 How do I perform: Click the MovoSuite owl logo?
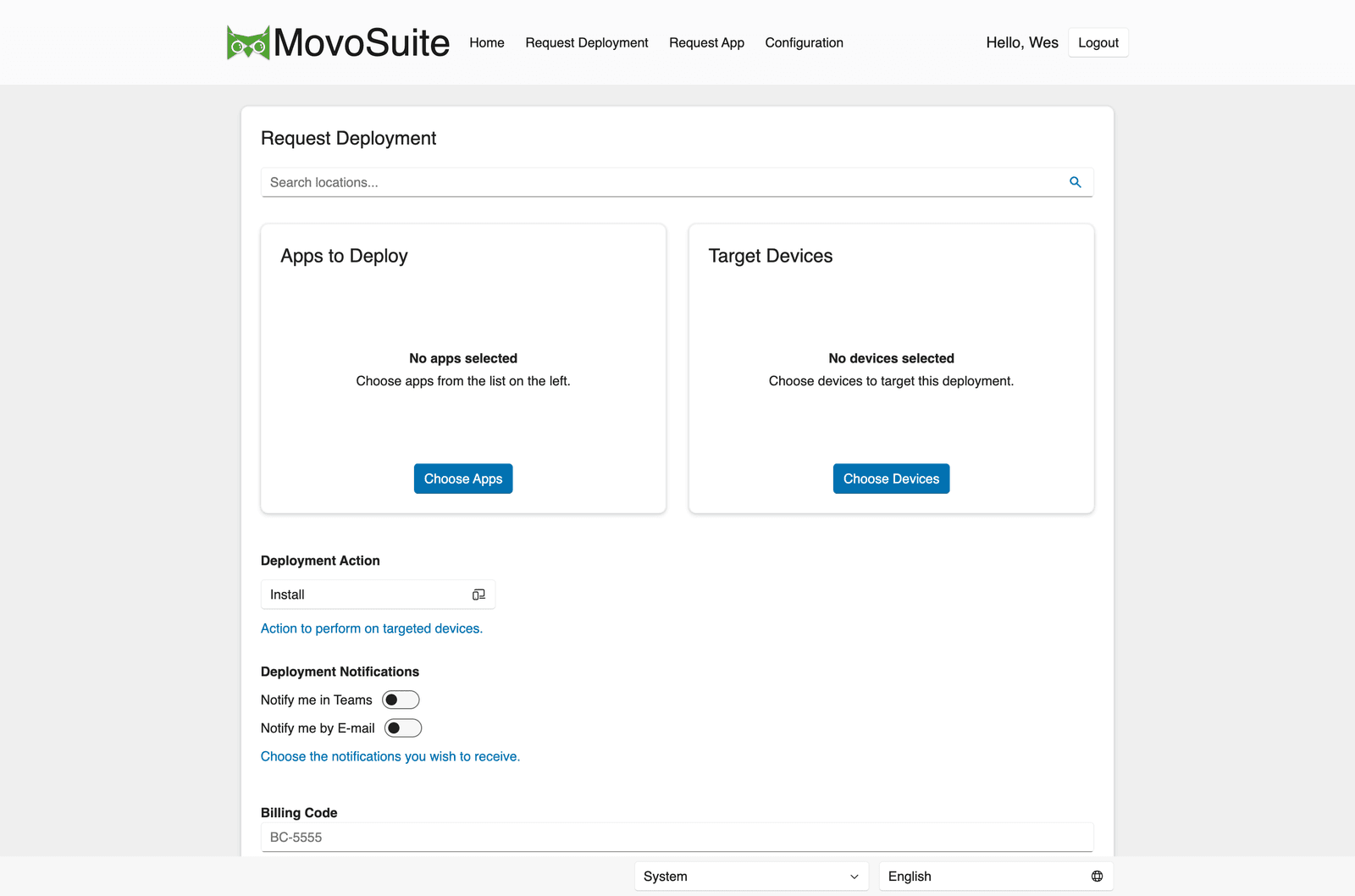click(248, 42)
